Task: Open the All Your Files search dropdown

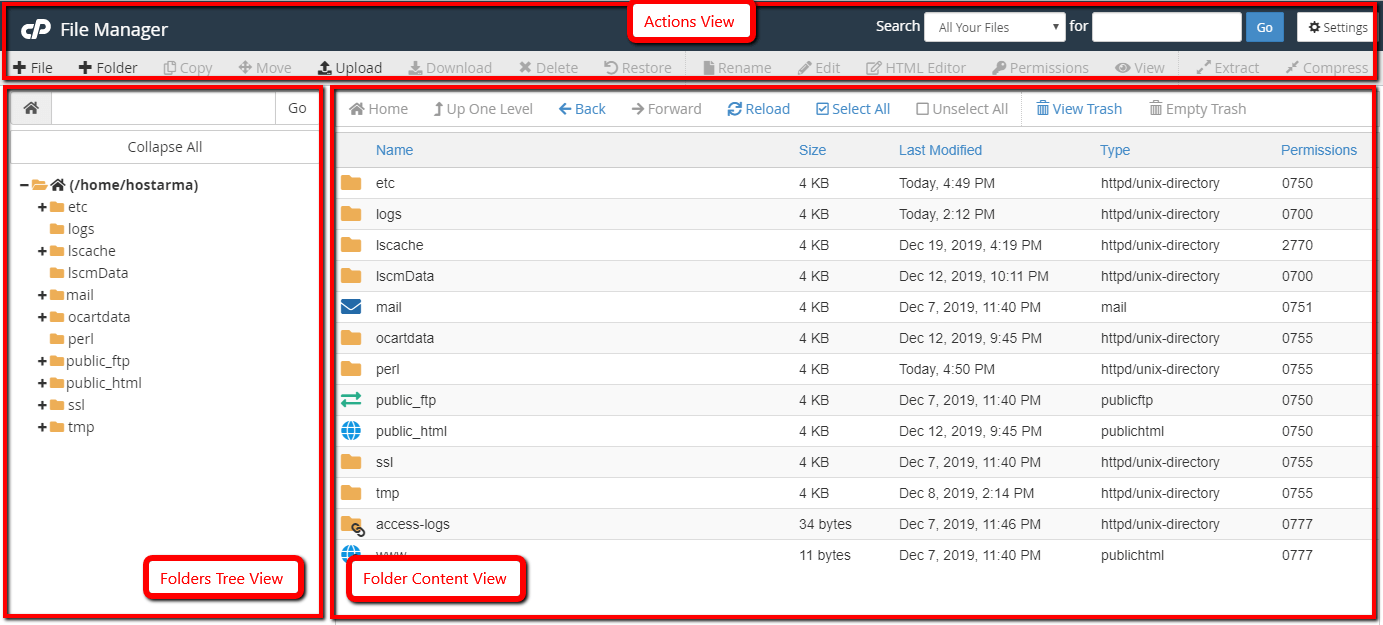Action: click(x=994, y=27)
